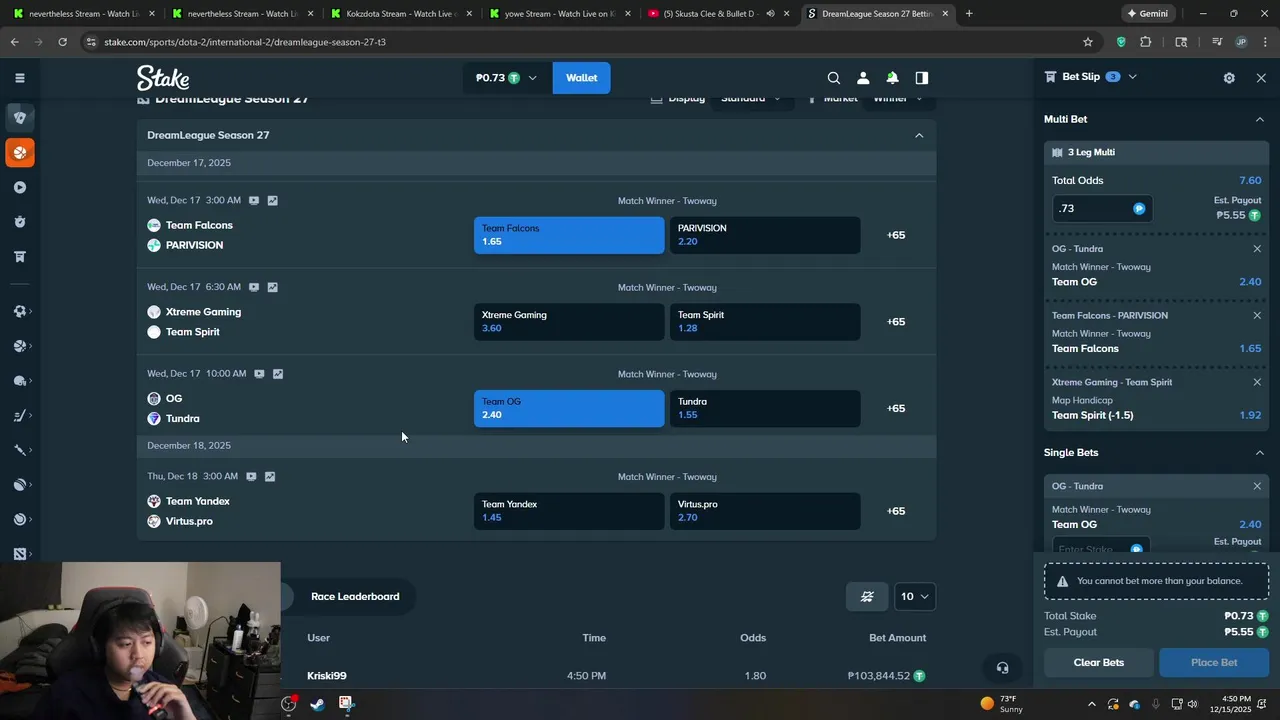Open the leaderboard rows count dropdown
The width and height of the screenshot is (1280, 720).
pyautogui.click(x=915, y=596)
